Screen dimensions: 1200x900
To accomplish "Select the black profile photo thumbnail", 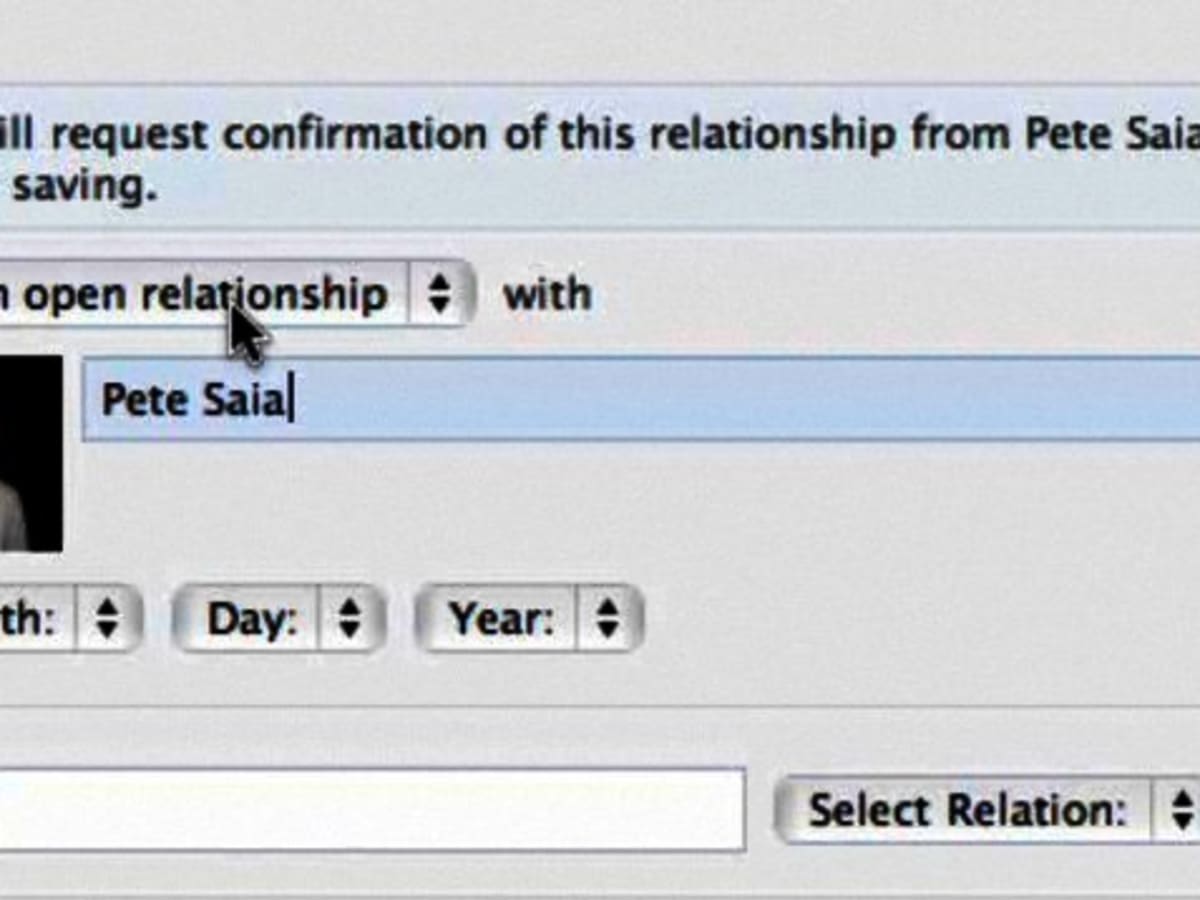I will pos(31,452).
